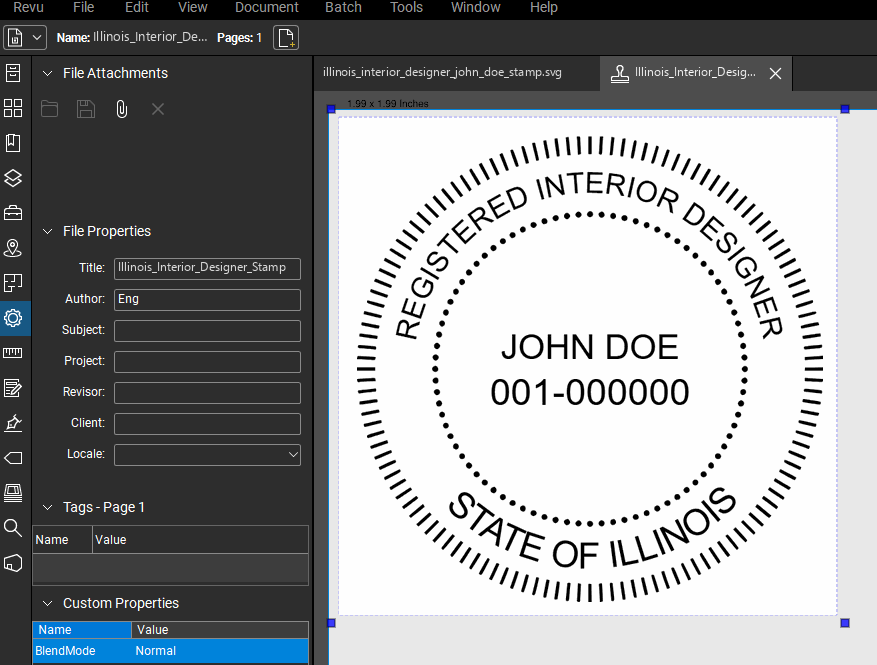Select the Properties gear panel icon
The height and width of the screenshot is (665, 877).
click(x=13, y=318)
